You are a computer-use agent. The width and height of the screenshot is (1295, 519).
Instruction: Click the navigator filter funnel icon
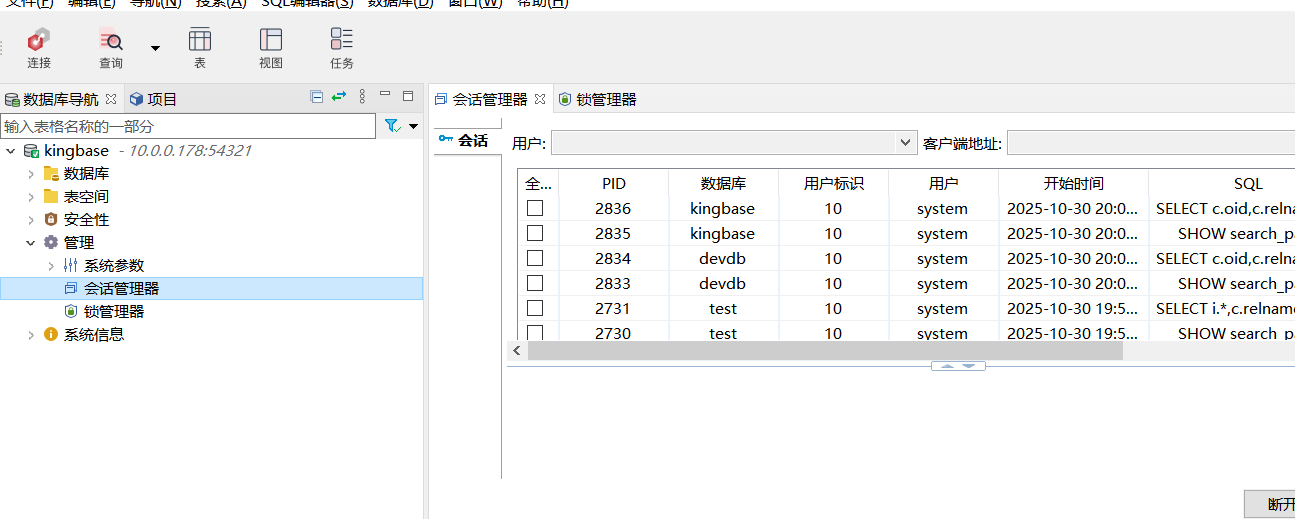392,126
